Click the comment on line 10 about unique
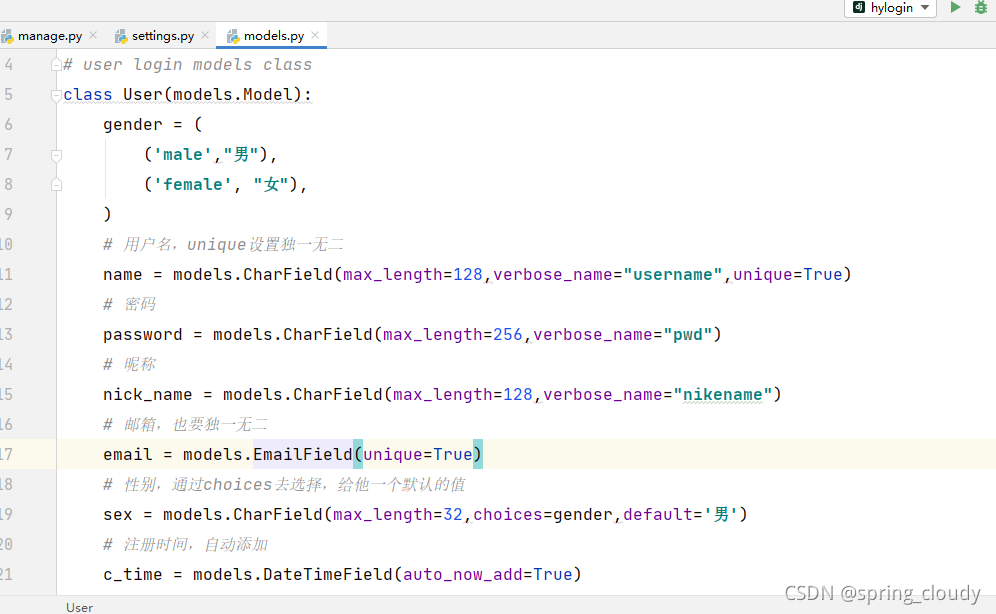Viewport: 996px width, 614px height. coord(224,244)
